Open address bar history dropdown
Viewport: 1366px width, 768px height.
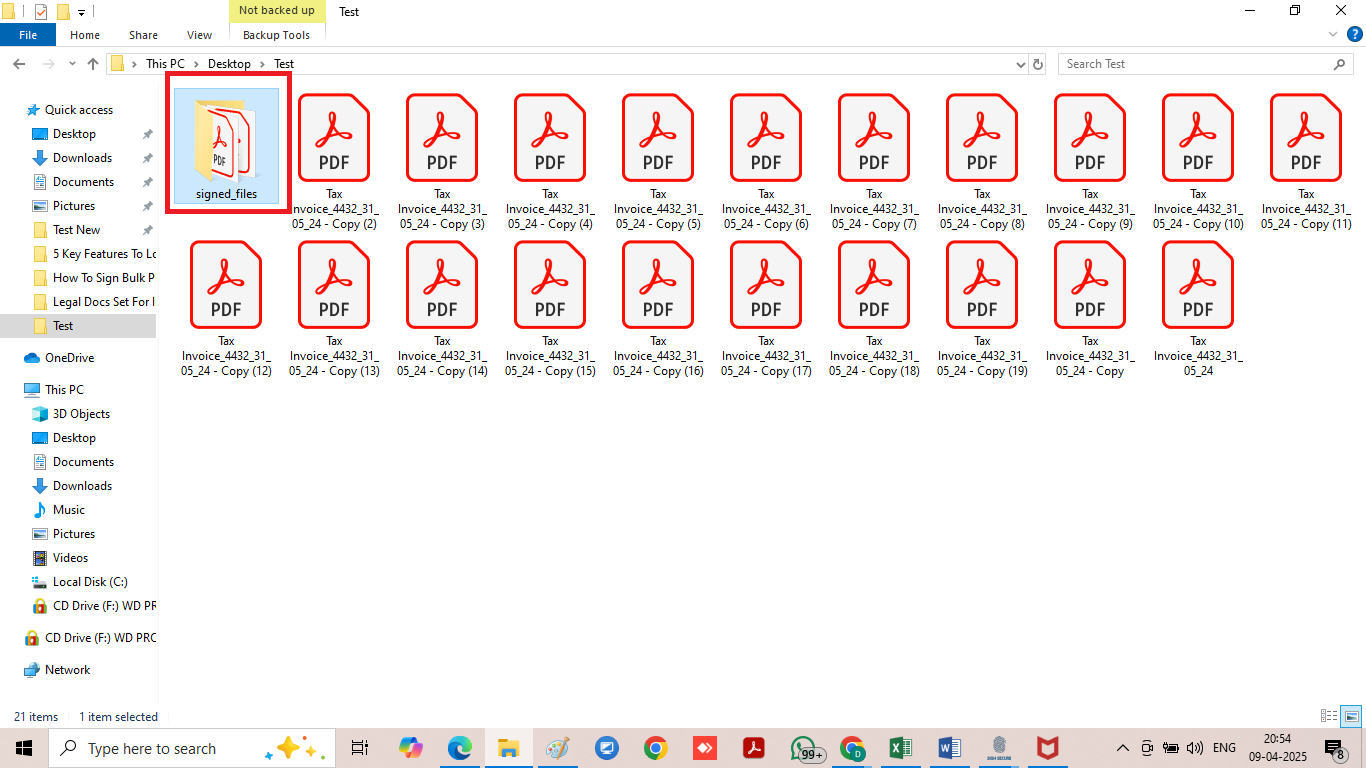[1020, 64]
